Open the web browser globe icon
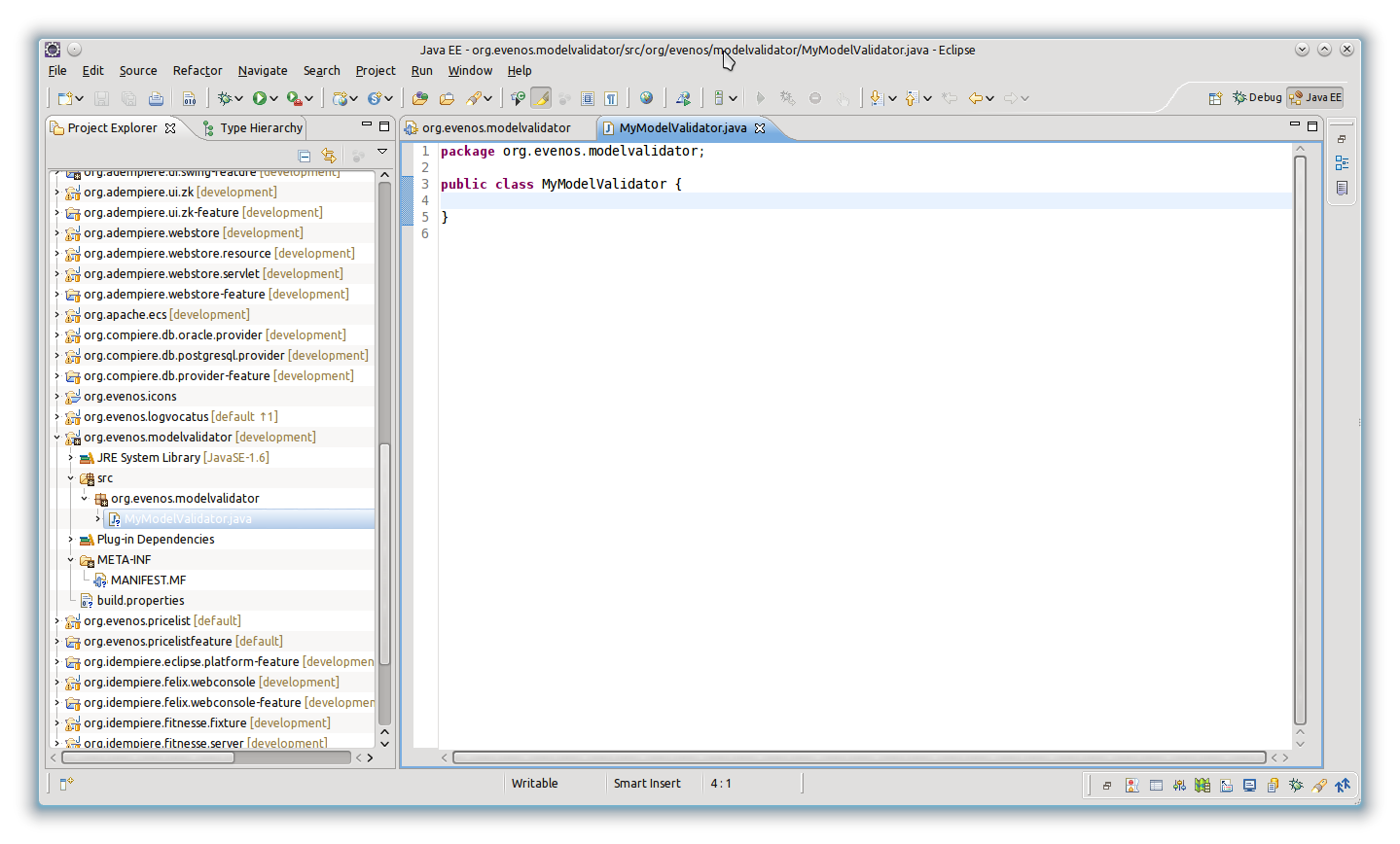Viewport: 1400px width, 844px height. (x=646, y=98)
